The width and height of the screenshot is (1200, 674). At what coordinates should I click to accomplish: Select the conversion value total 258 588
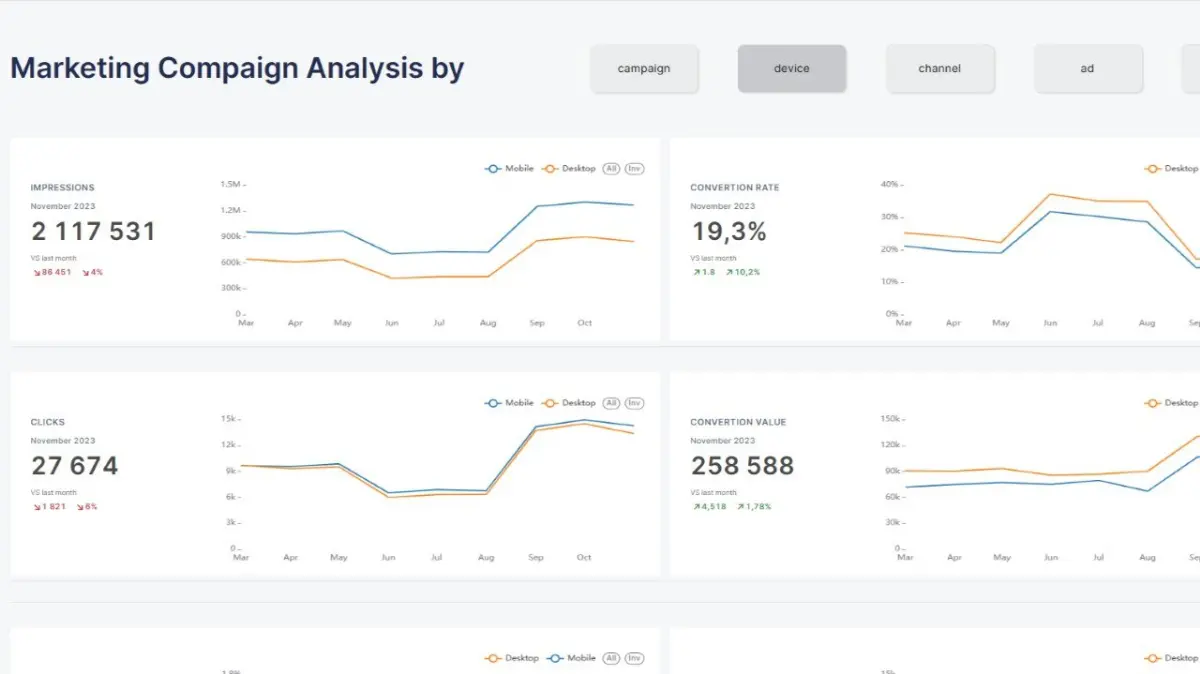coord(742,466)
